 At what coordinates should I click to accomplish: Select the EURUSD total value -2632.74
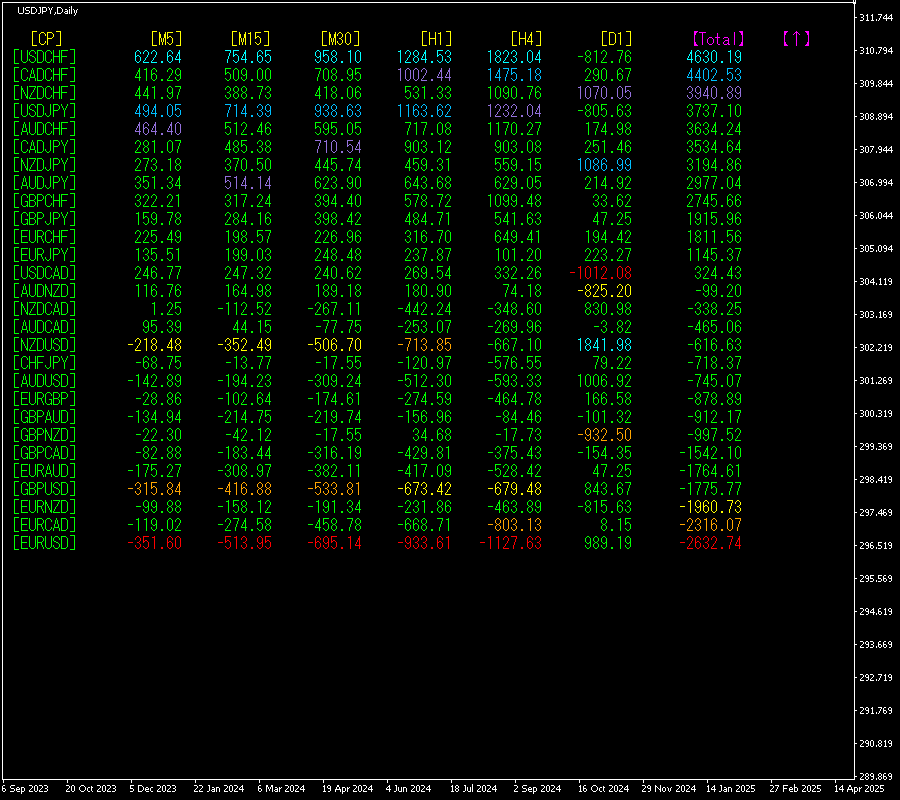(x=710, y=543)
